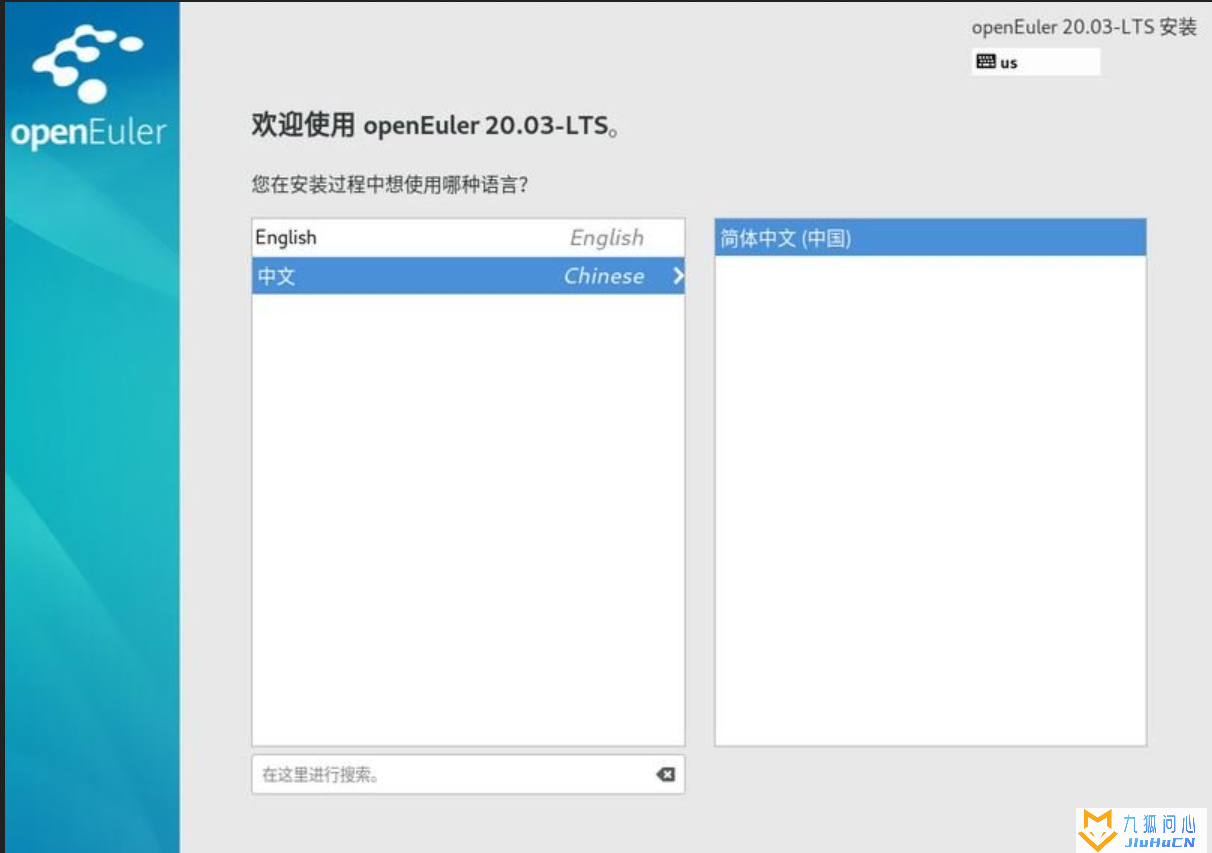This screenshot has width=1212, height=853.
Task: Choose 简体中文 (中国) locale
Action: [930, 238]
